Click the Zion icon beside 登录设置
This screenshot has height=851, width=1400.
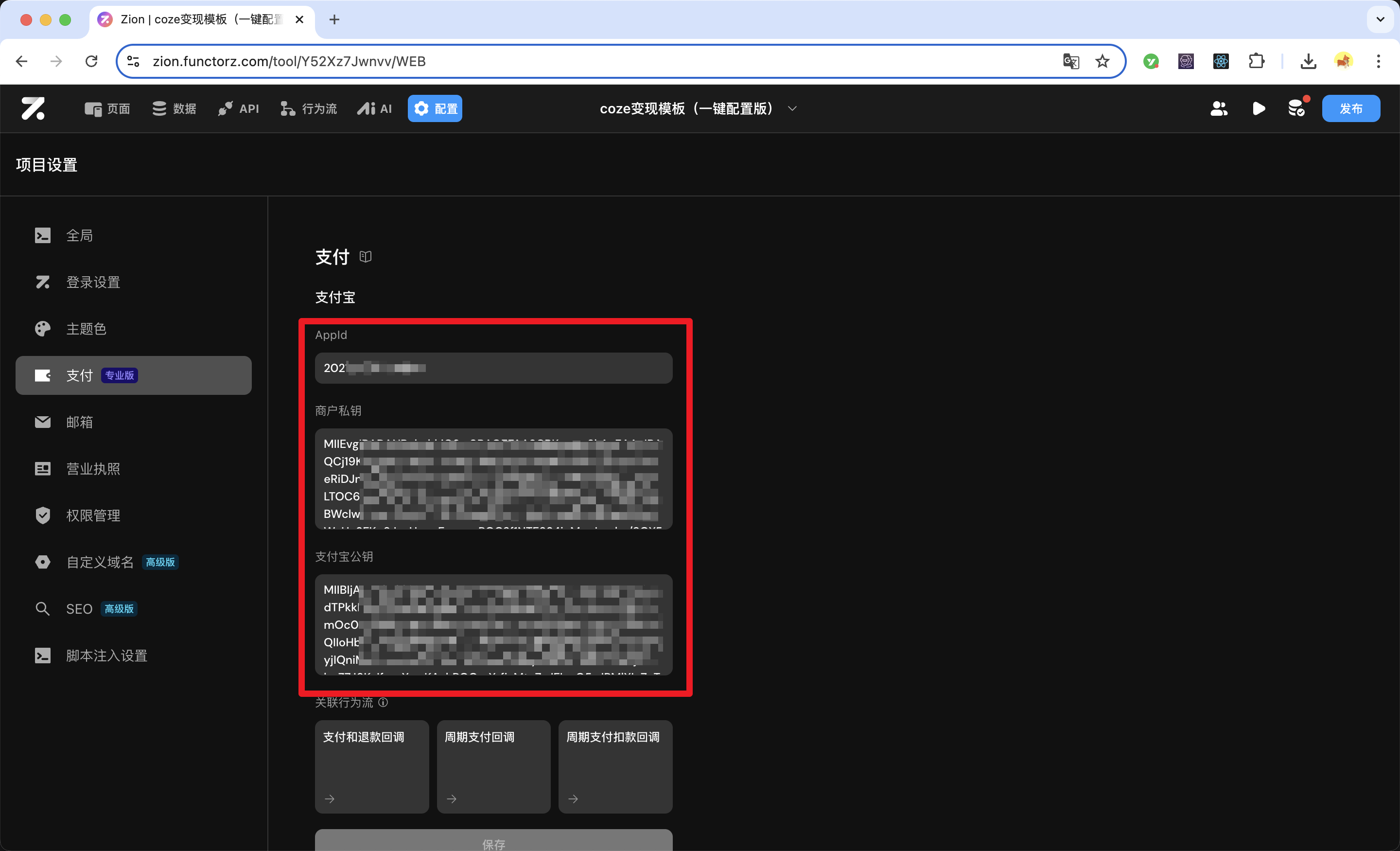coord(43,282)
